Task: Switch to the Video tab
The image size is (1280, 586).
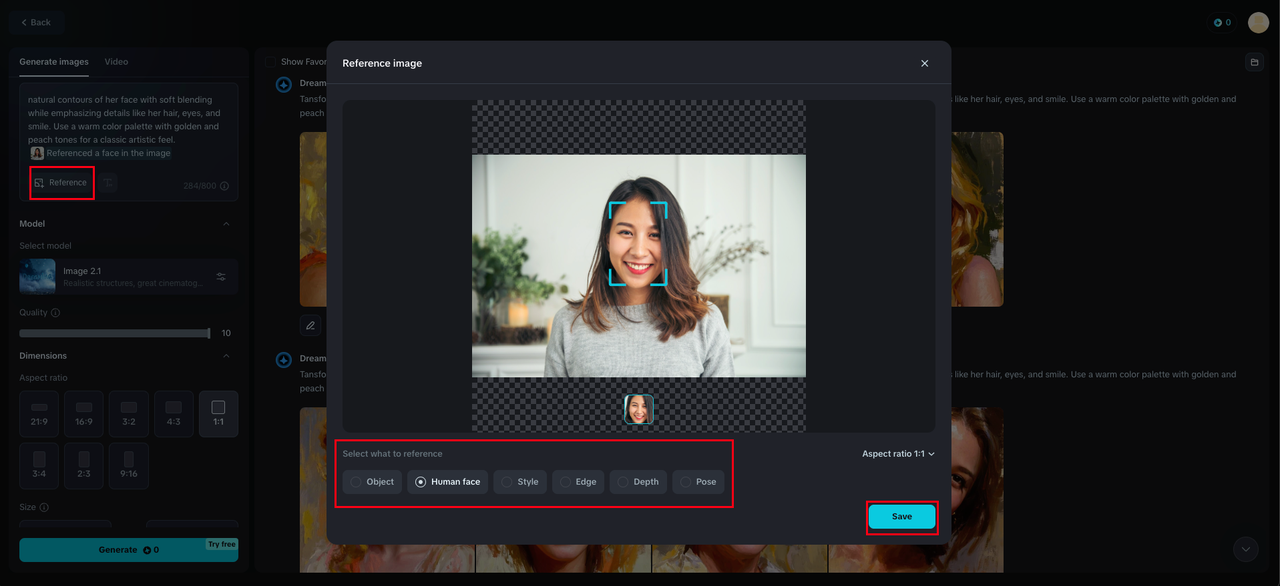Action: [x=116, y=62]
